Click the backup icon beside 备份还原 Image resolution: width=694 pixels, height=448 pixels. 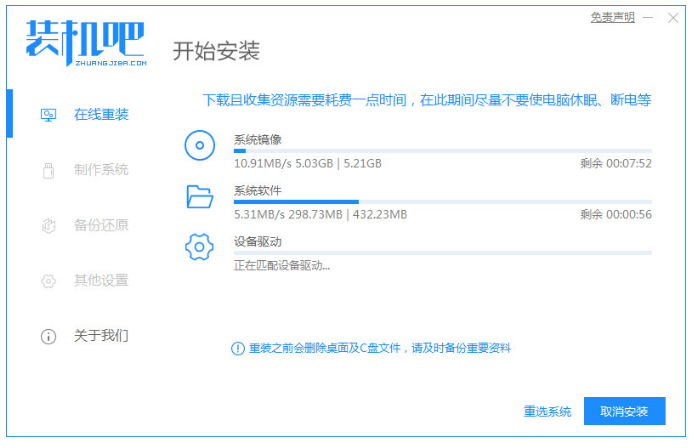pos(48,225)
